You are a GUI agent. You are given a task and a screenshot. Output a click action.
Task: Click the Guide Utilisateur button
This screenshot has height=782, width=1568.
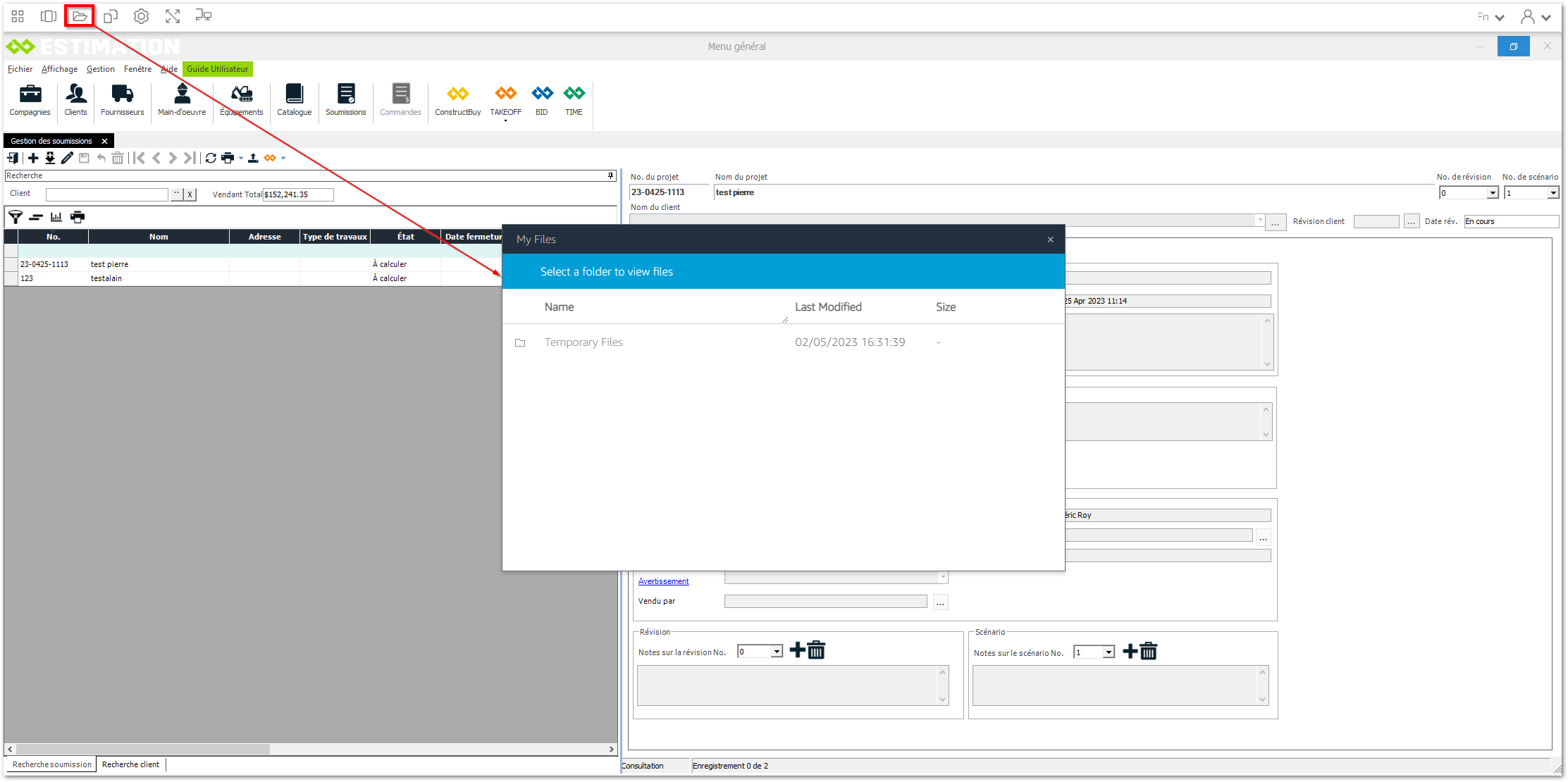tap(217, 69)
